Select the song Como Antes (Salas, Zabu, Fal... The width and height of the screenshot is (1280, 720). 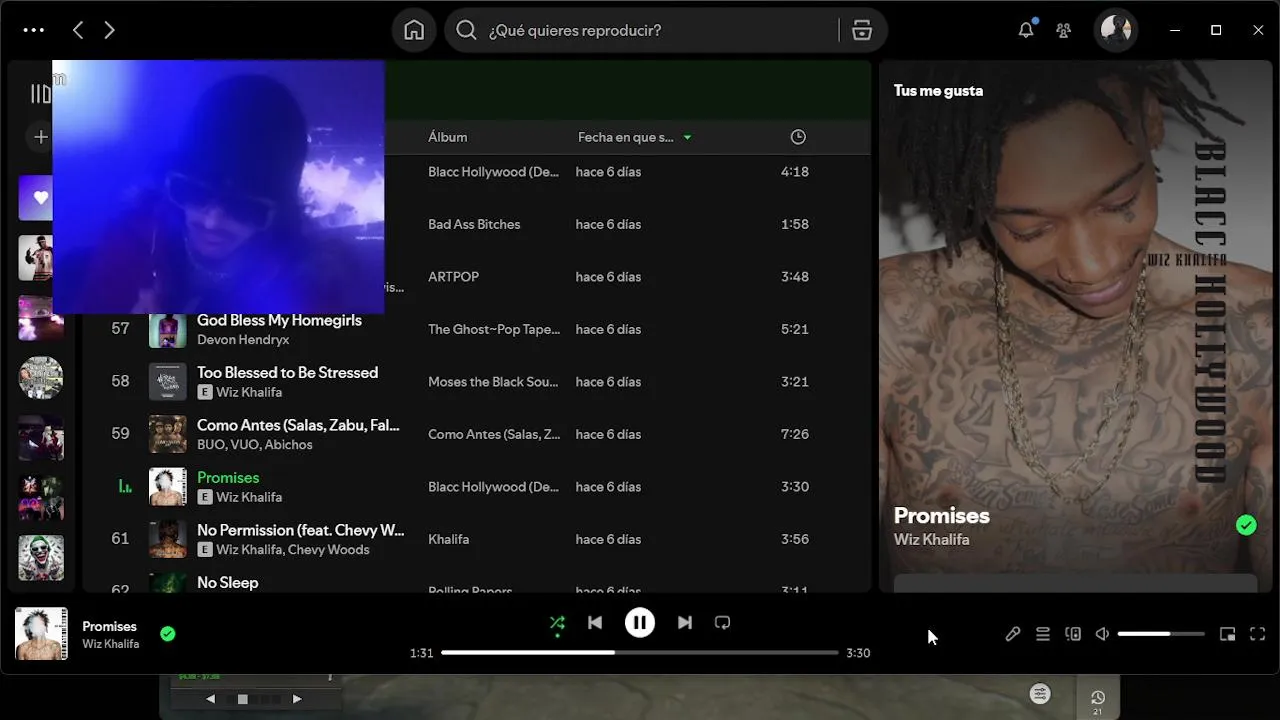click(x=298, y=425)
